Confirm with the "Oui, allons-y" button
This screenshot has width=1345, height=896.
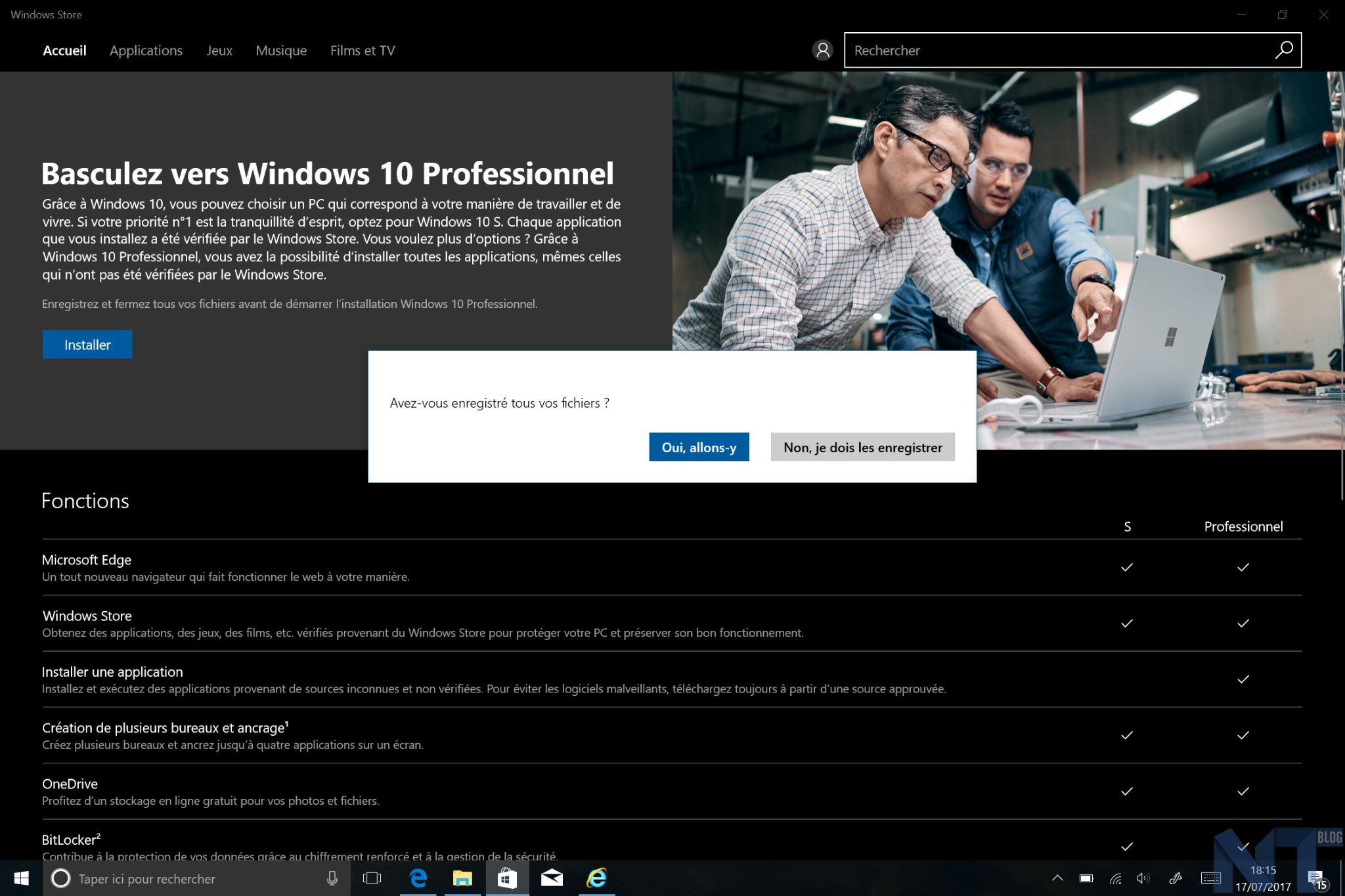point(699,447)
